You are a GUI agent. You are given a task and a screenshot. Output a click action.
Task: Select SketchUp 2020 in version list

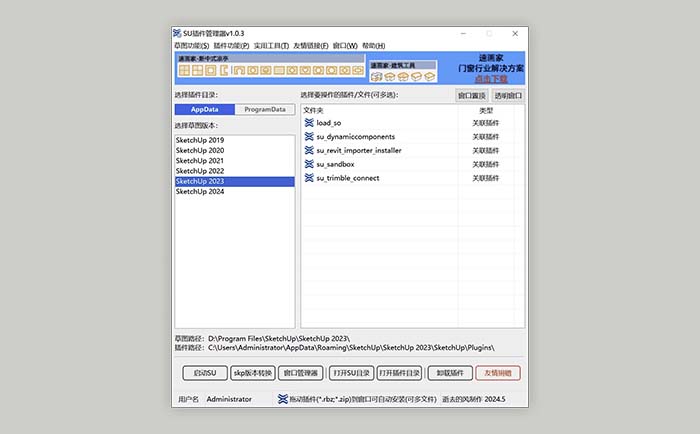(x=234, y=150)
